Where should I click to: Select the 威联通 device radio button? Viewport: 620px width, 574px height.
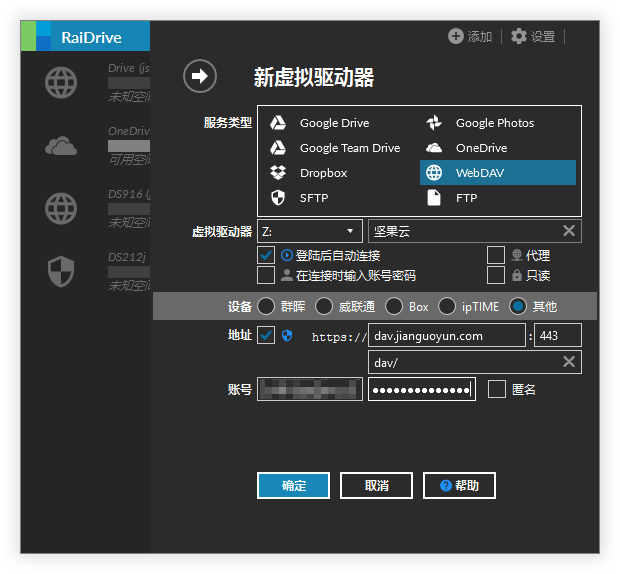point(324,306)
